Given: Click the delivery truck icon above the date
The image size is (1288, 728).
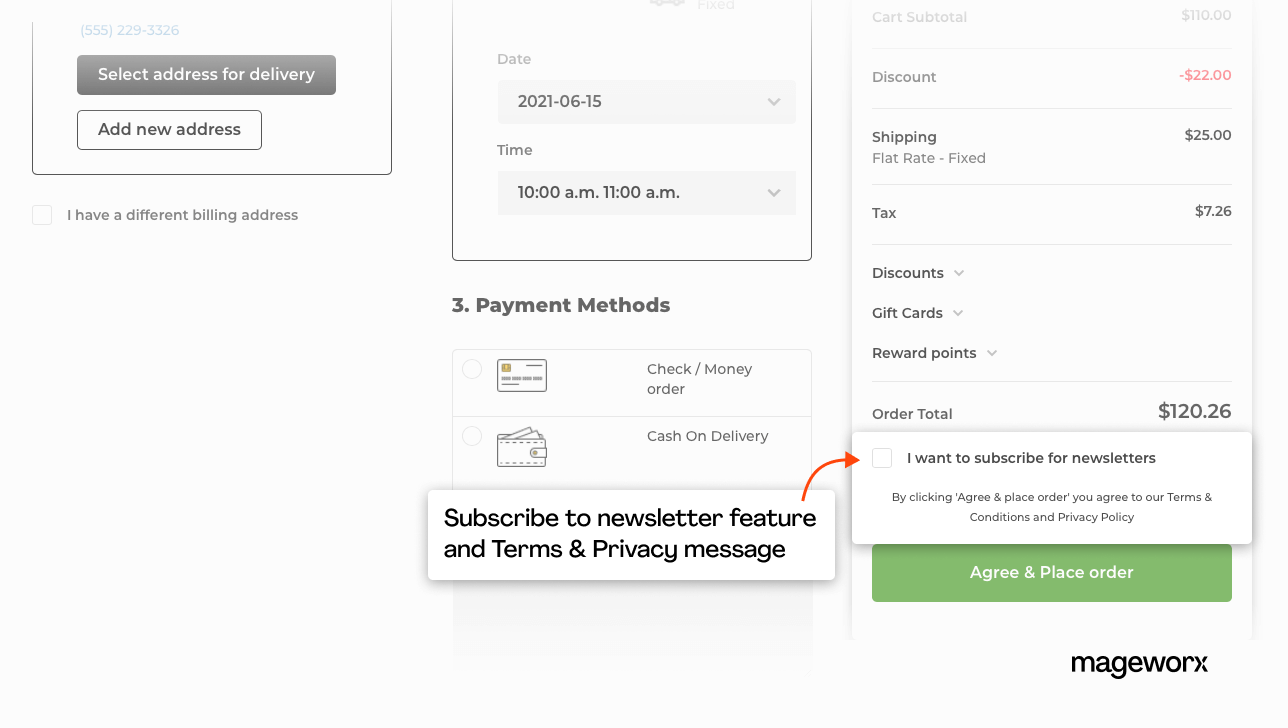Looking at the screenshot, I should [666, 2].
